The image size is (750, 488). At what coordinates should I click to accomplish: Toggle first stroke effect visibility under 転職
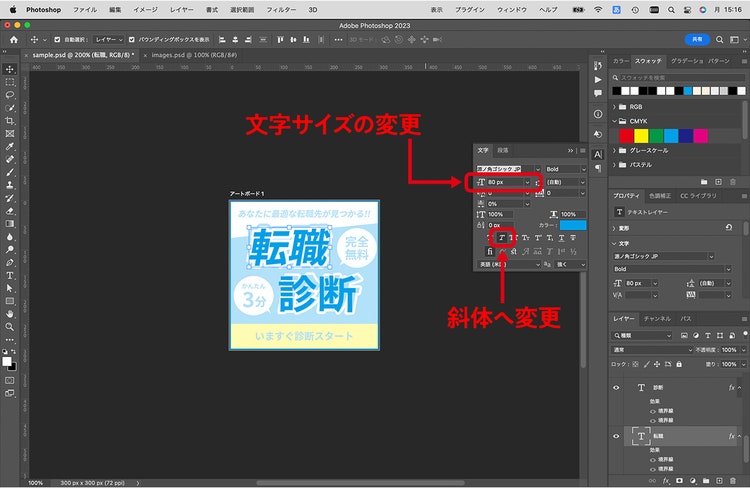653,460
